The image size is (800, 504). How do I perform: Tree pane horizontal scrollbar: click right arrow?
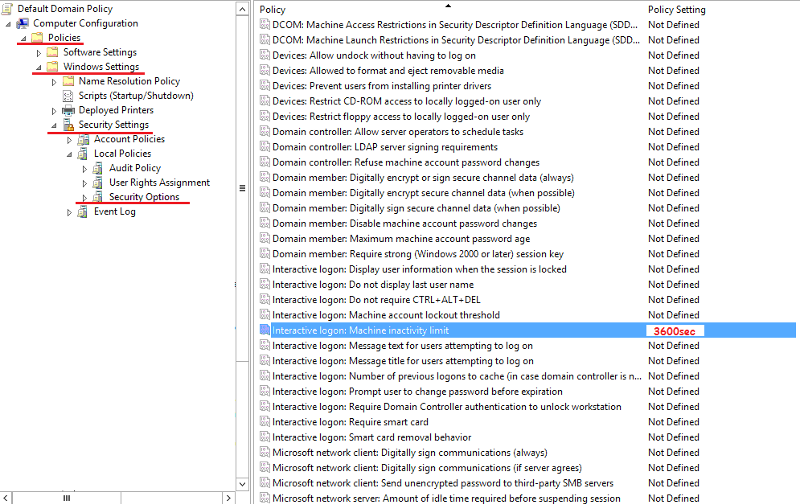229,498
